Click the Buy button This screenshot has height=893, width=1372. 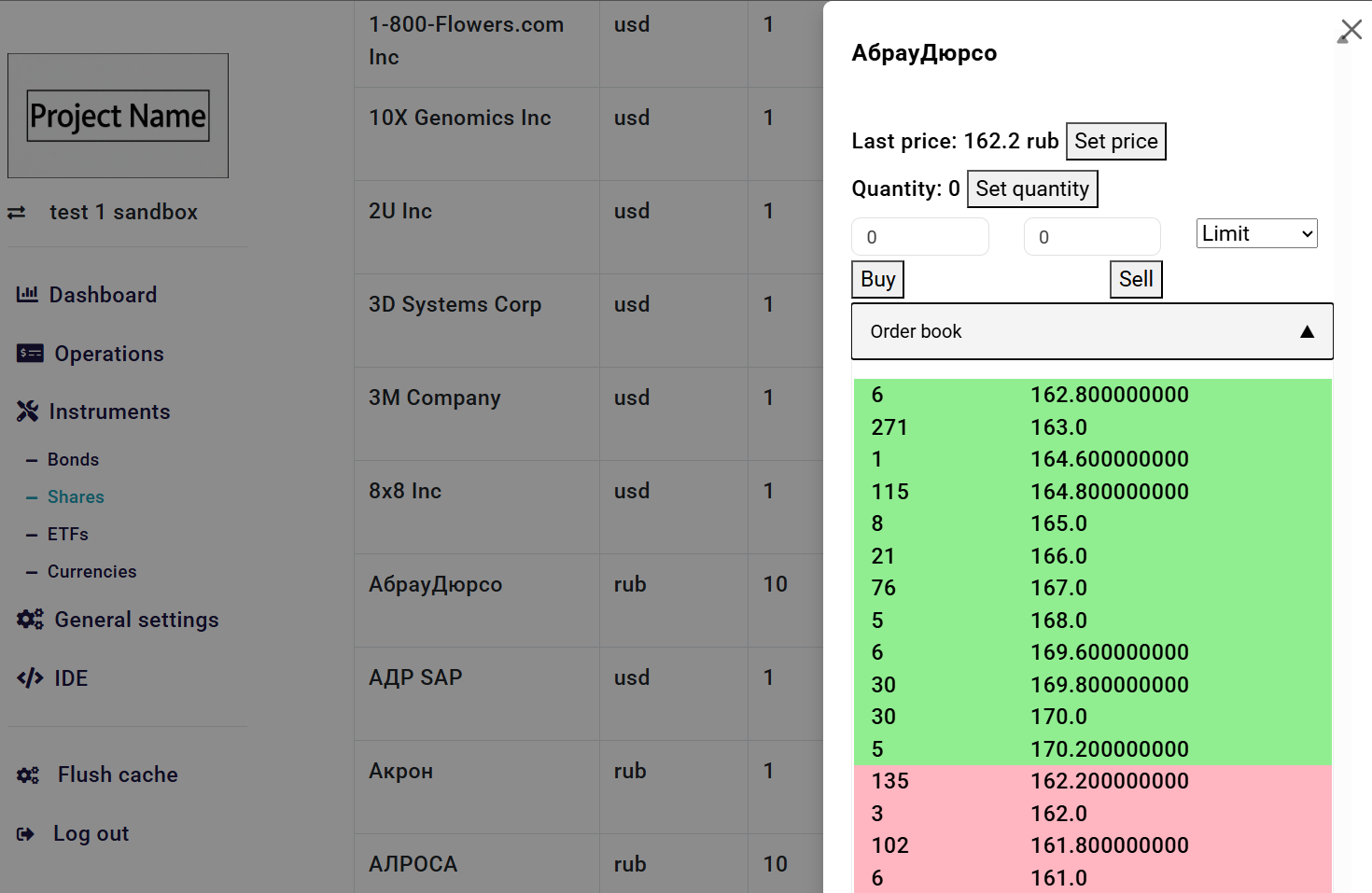point(877,279)
